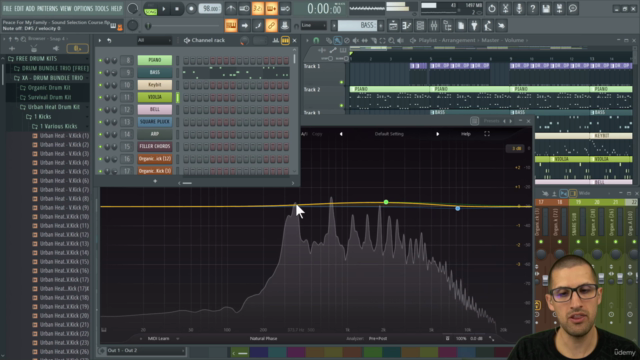Click the microphone one-click recording icon

pos(519,9)
